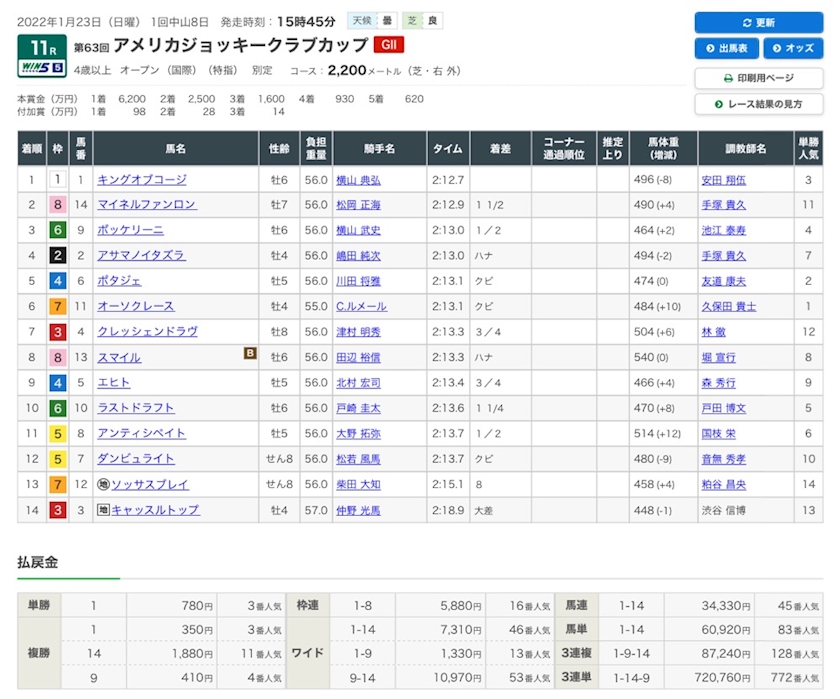The height and width of the screenshot is (699, 840).
Task: Open trainer 堀 宣行 link
Action: click(718, 357)
